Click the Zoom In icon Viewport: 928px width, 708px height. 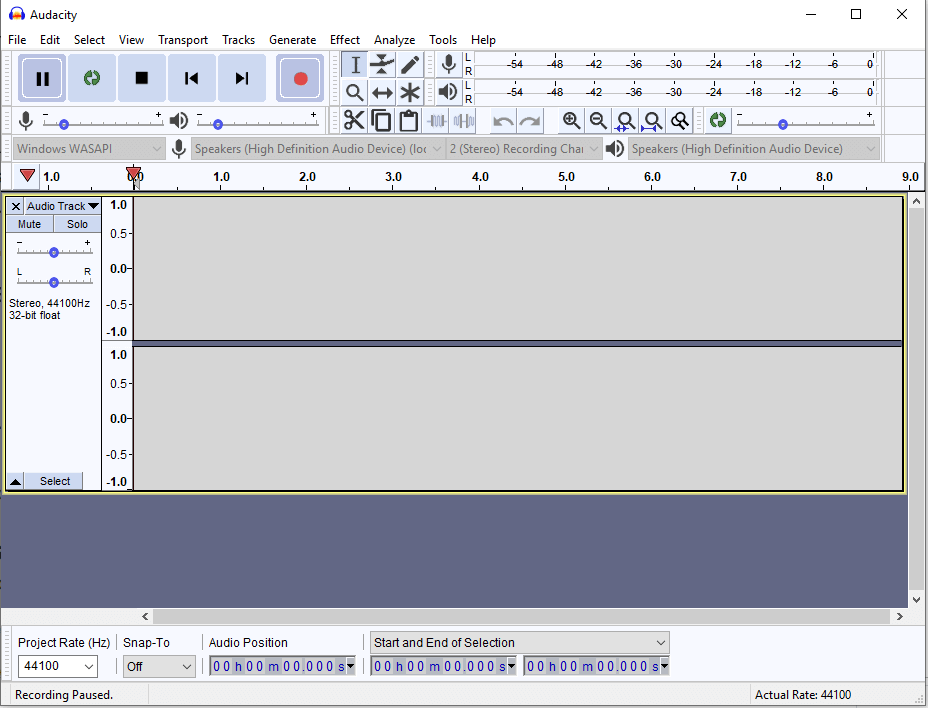pos(571,121)
